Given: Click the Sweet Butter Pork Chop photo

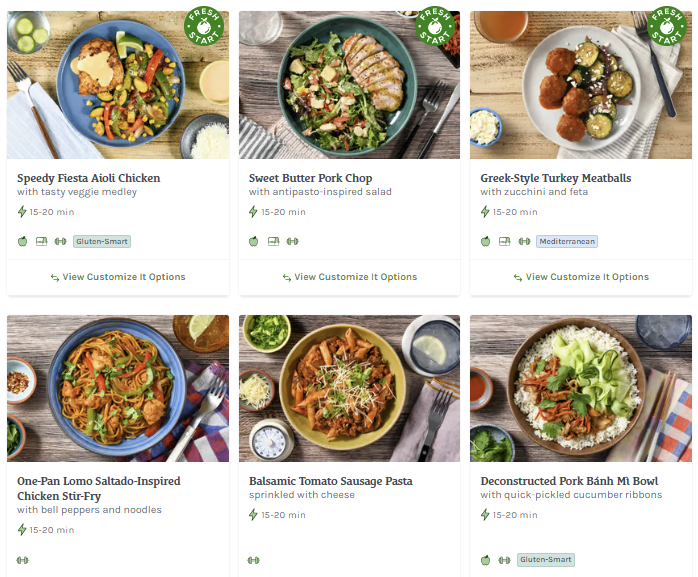Looking at the screenshot, I should tap(349, 85).
